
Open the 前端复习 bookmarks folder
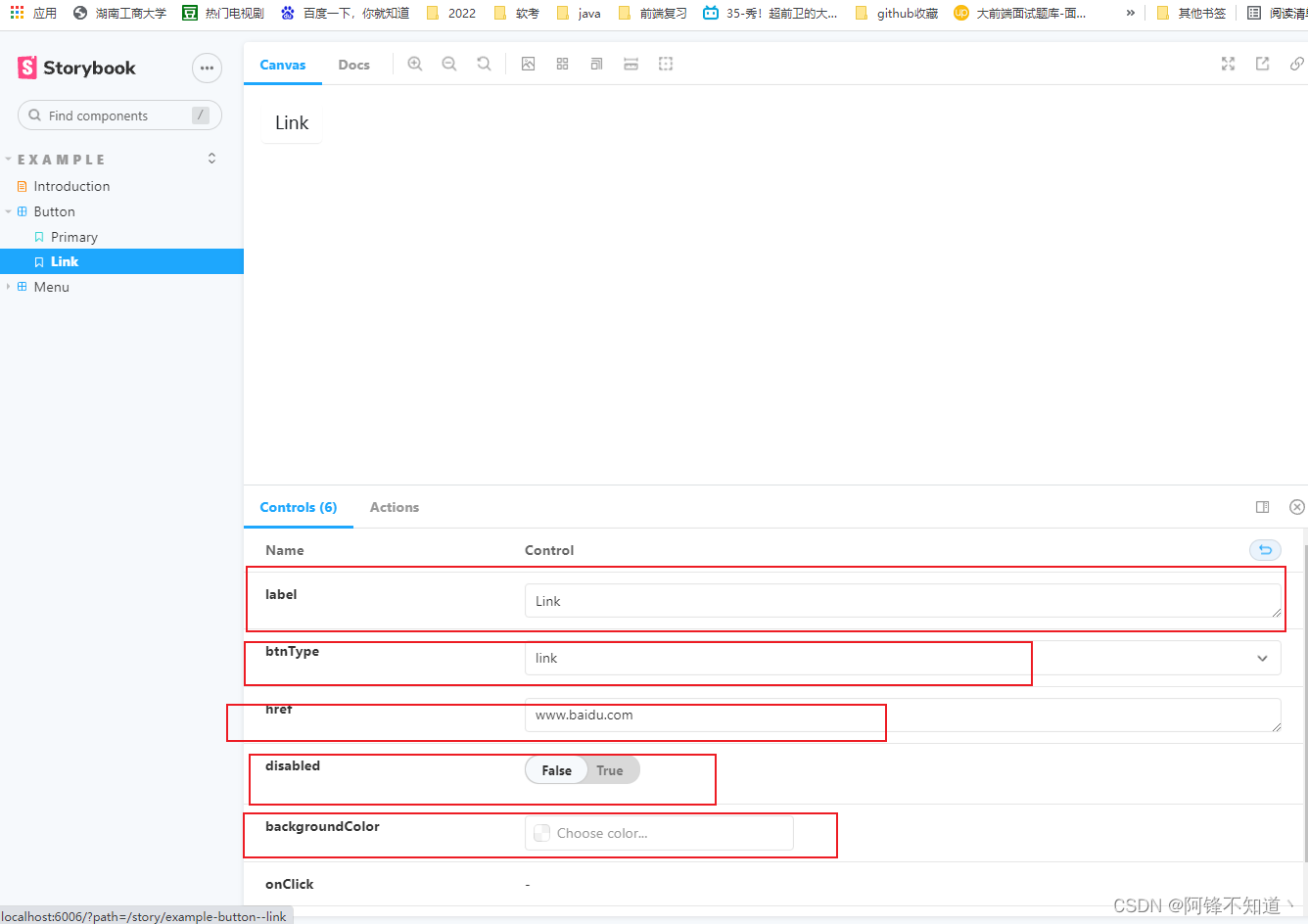pos(652,13)
